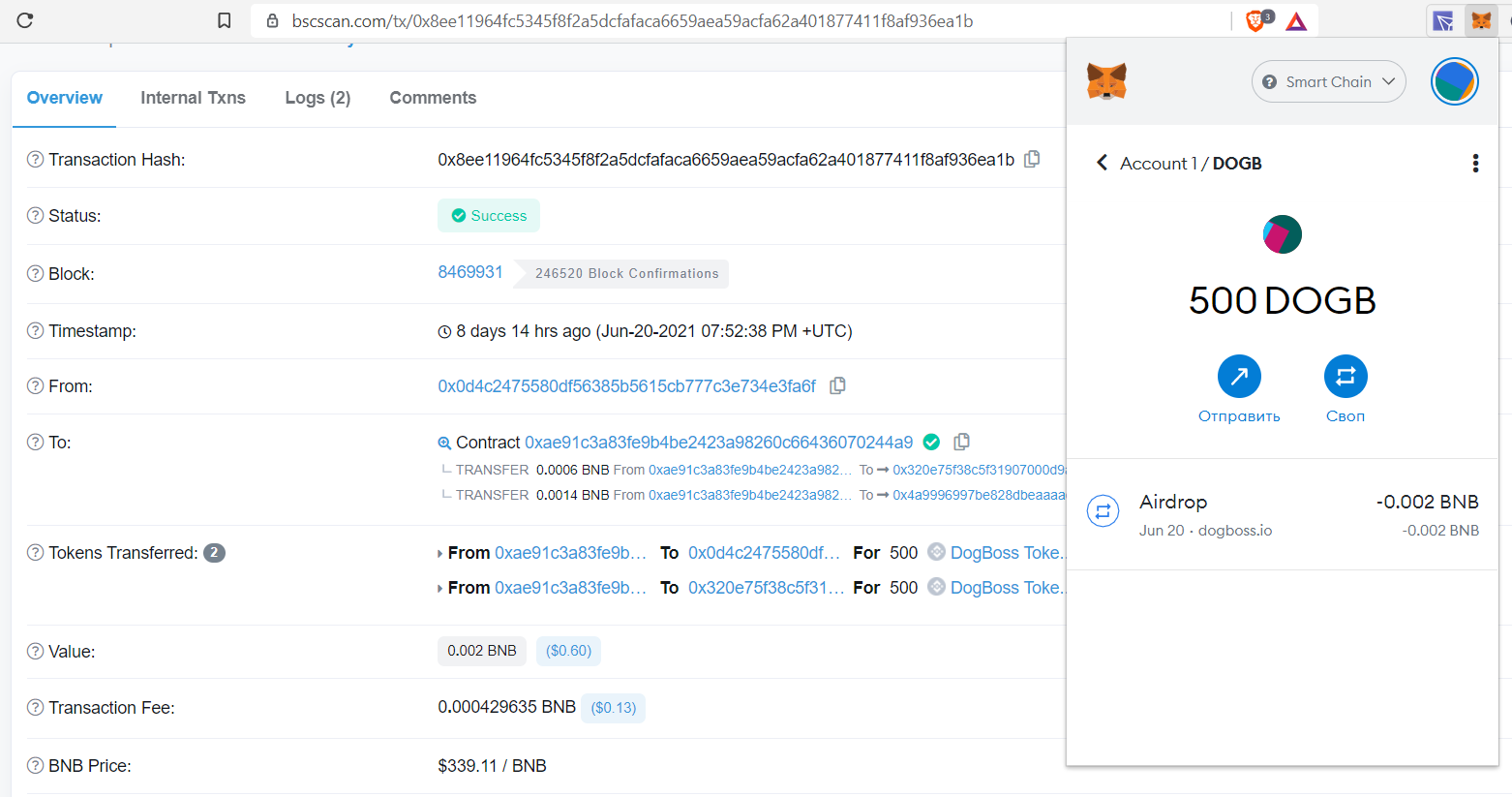The width and height of the screenshot is (1512, 797).
Task: Expand first token transfer row arrow
Action: [440, 554]
